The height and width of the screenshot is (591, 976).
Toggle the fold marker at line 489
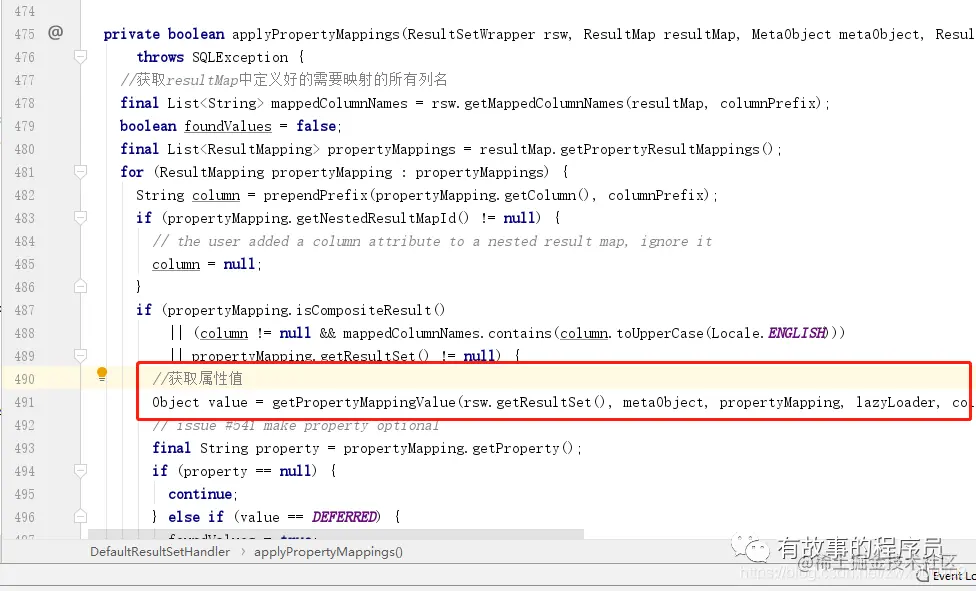pyautogui.click(x=80, y=356)
